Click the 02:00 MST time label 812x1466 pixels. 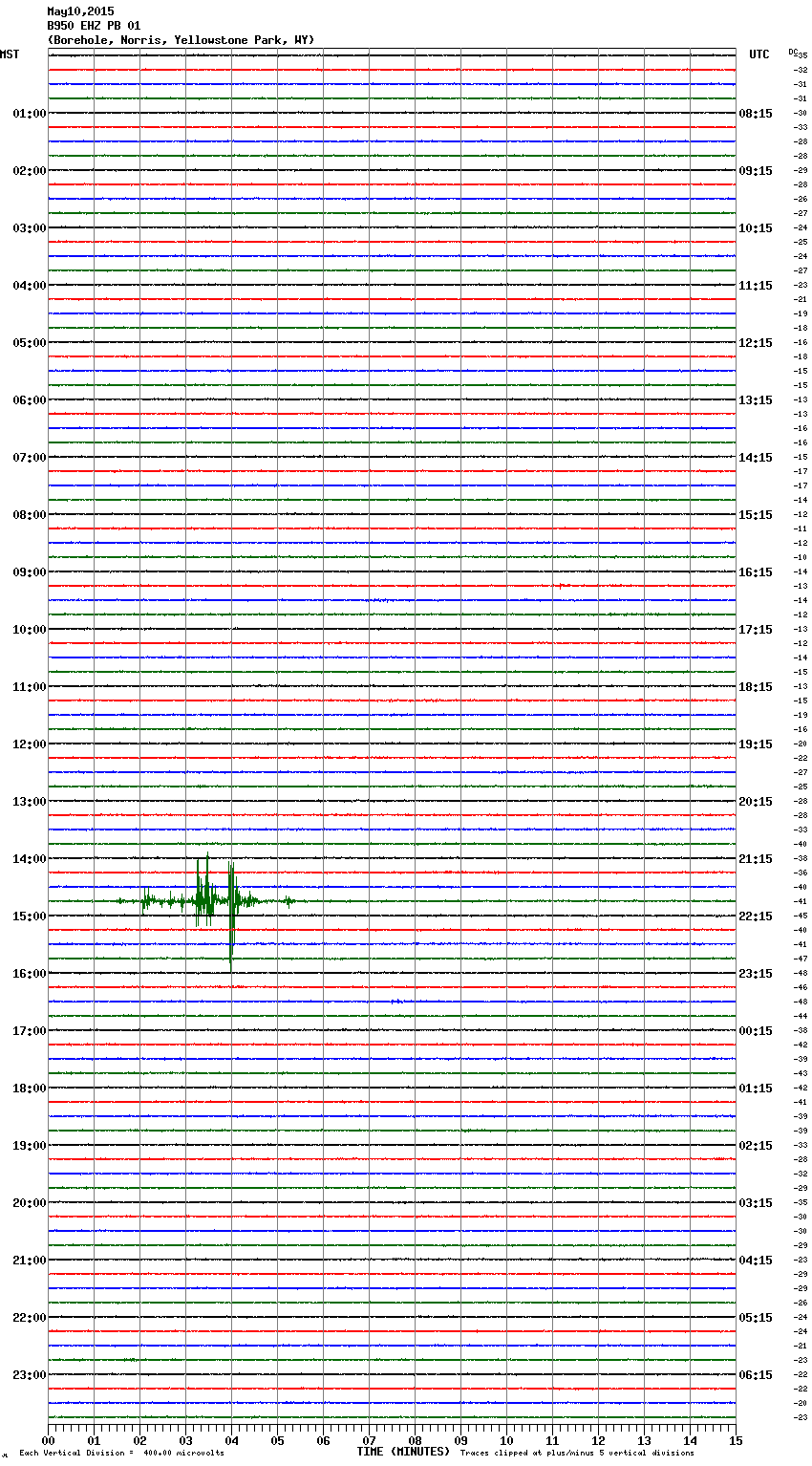[x=29, y=171]
